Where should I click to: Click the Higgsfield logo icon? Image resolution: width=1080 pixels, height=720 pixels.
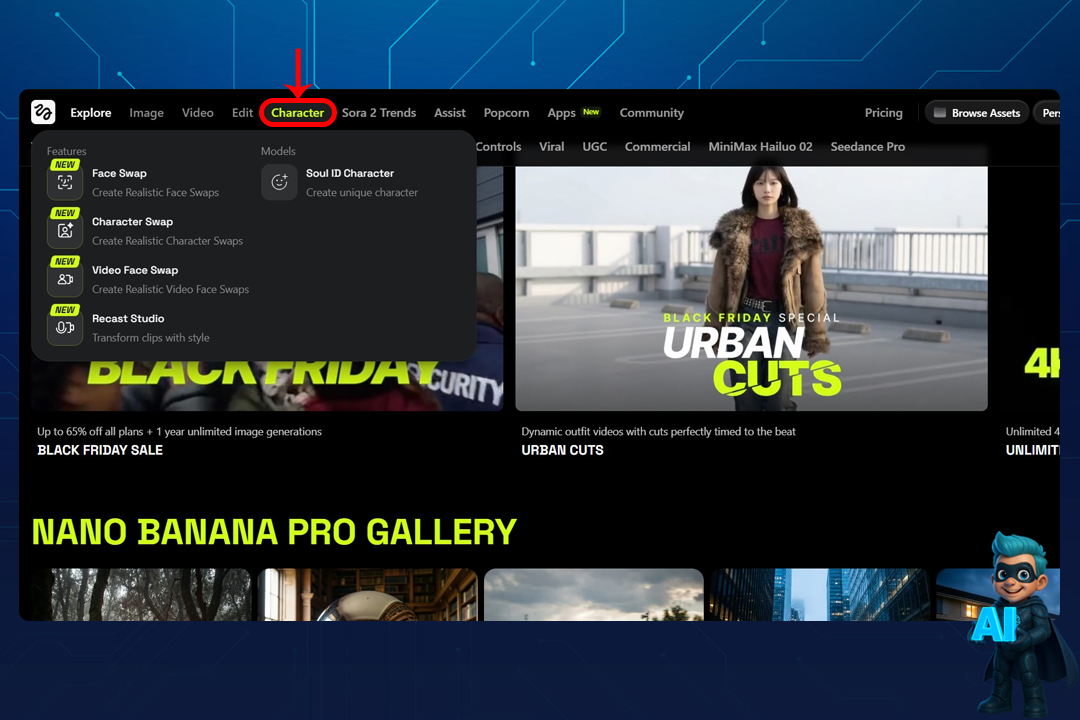tap(43, 112)
